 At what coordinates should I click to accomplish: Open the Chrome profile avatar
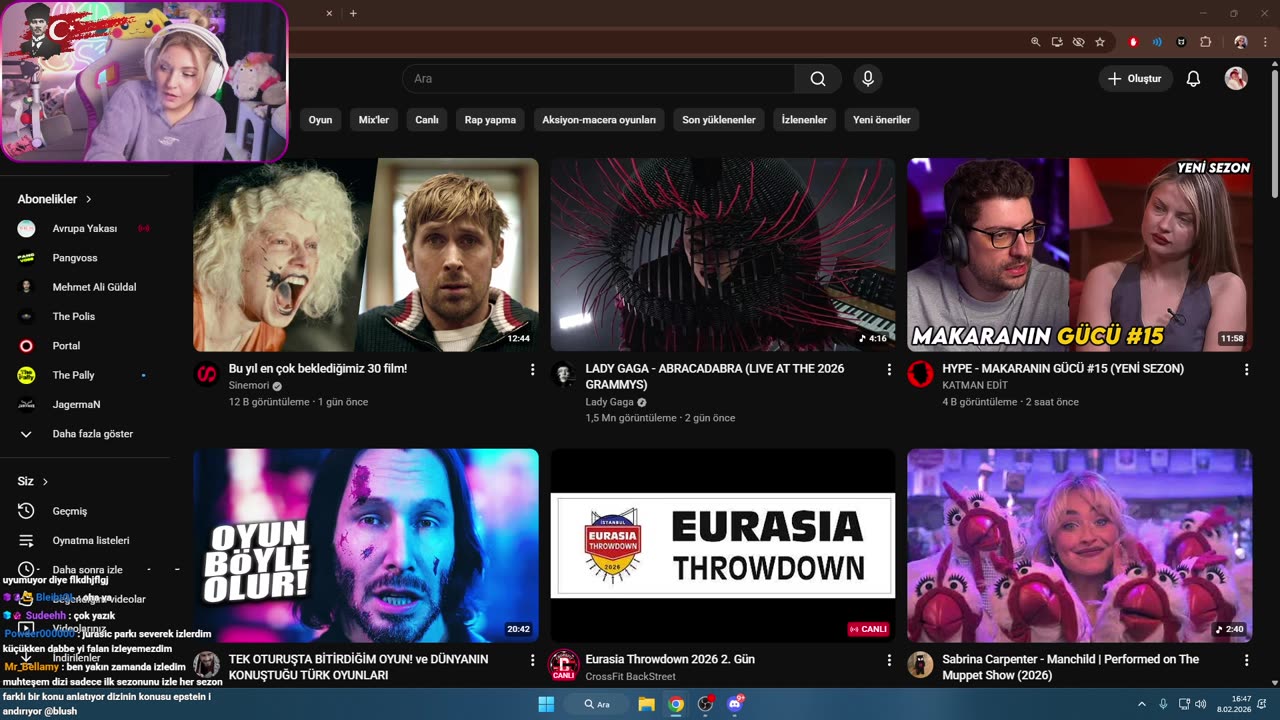(x=1241, y=42)
